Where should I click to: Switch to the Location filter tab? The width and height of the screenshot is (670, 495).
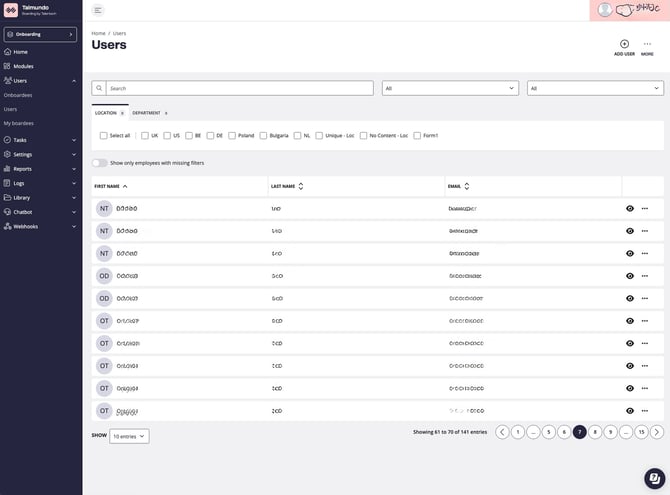[x=109, y=113]
